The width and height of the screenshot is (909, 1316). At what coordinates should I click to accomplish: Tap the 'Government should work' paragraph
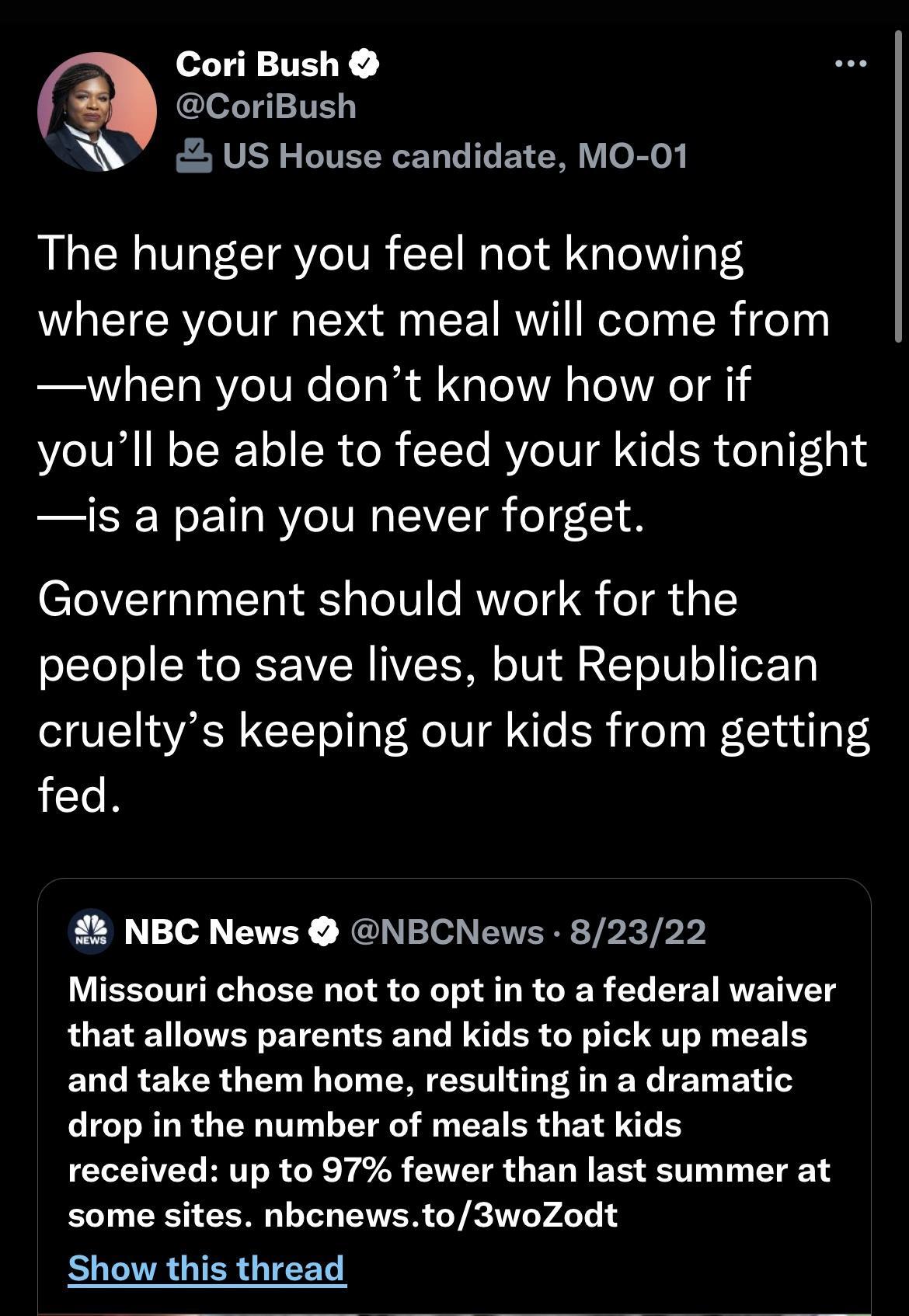point(451,697)
